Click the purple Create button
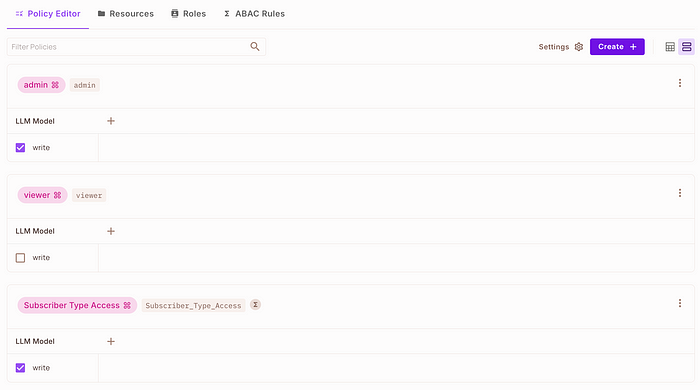The height and width of the screenshot is (390, 700). click(617, 47)
